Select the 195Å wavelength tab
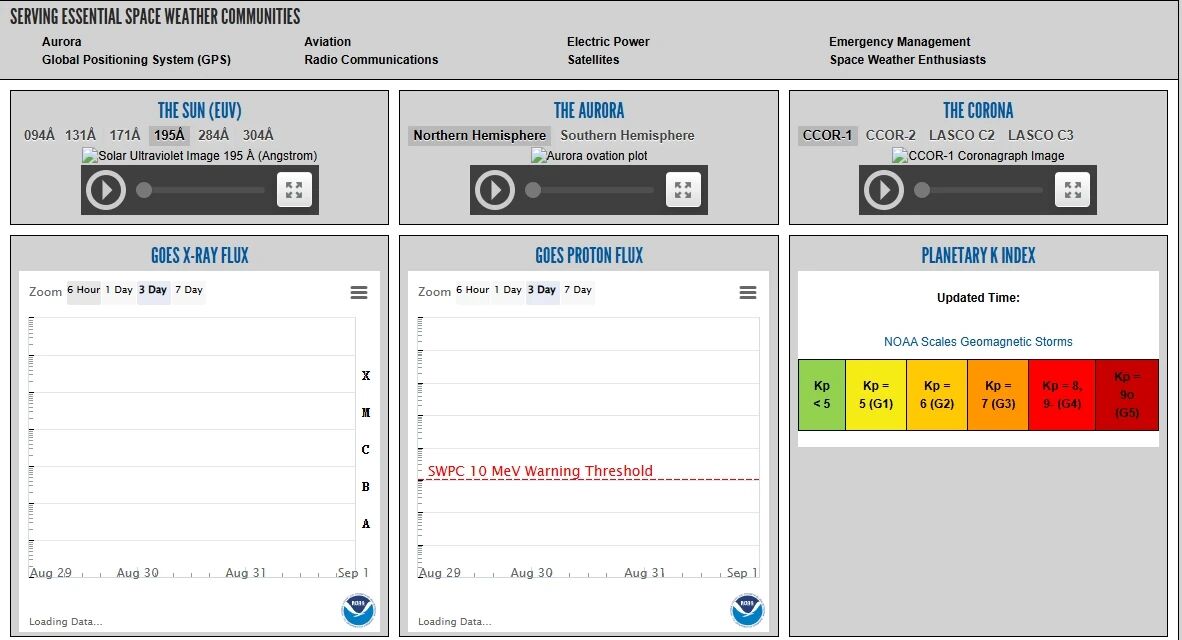The width and height of the screenshot is (1182, 640). (170, 135)
